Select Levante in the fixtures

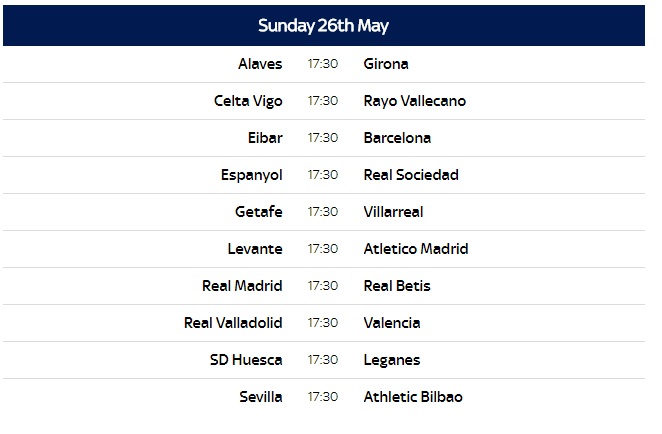click(x=255, y=249)
